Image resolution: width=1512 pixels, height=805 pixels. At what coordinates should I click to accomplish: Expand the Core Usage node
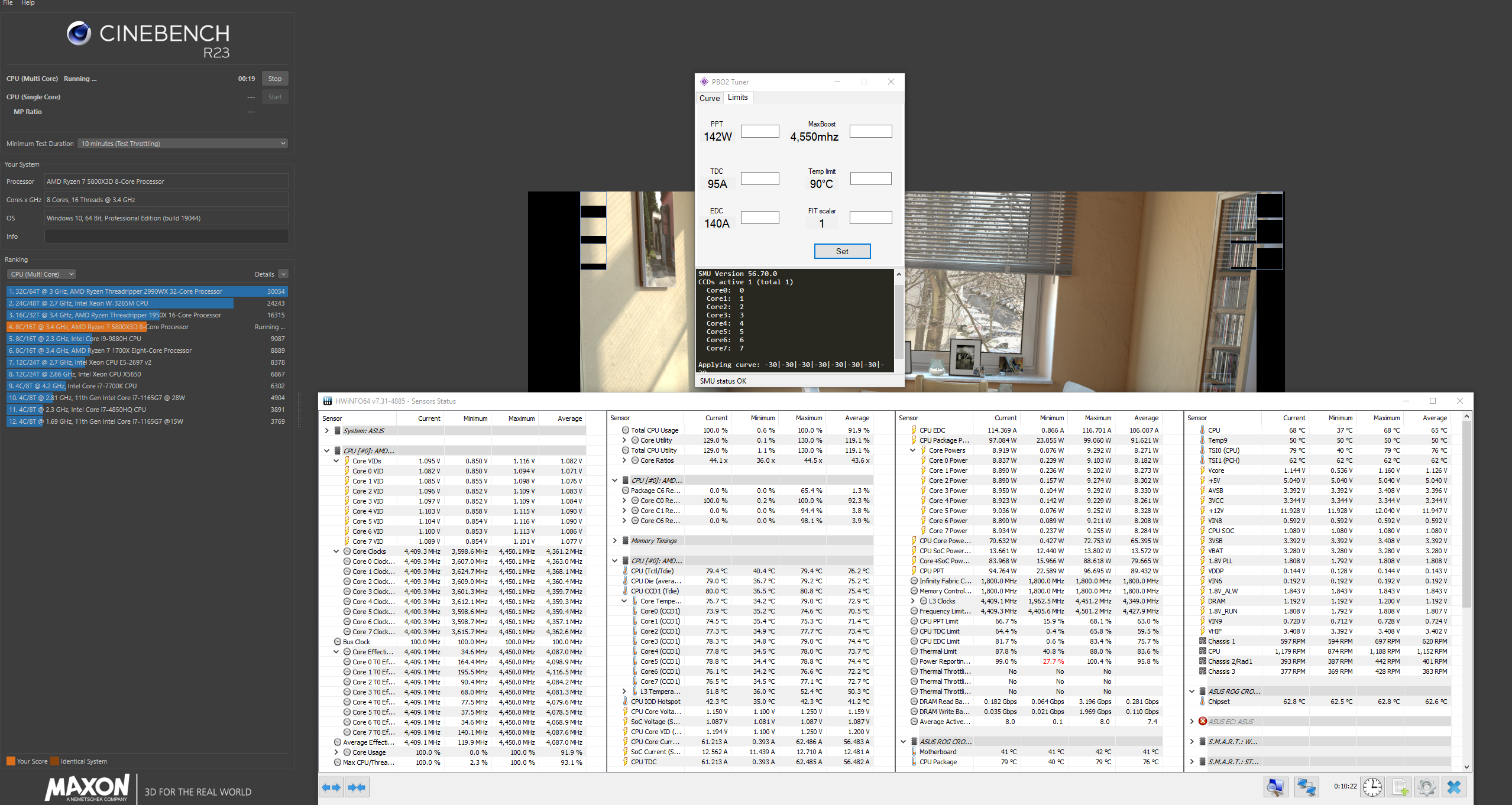(336, 752)
